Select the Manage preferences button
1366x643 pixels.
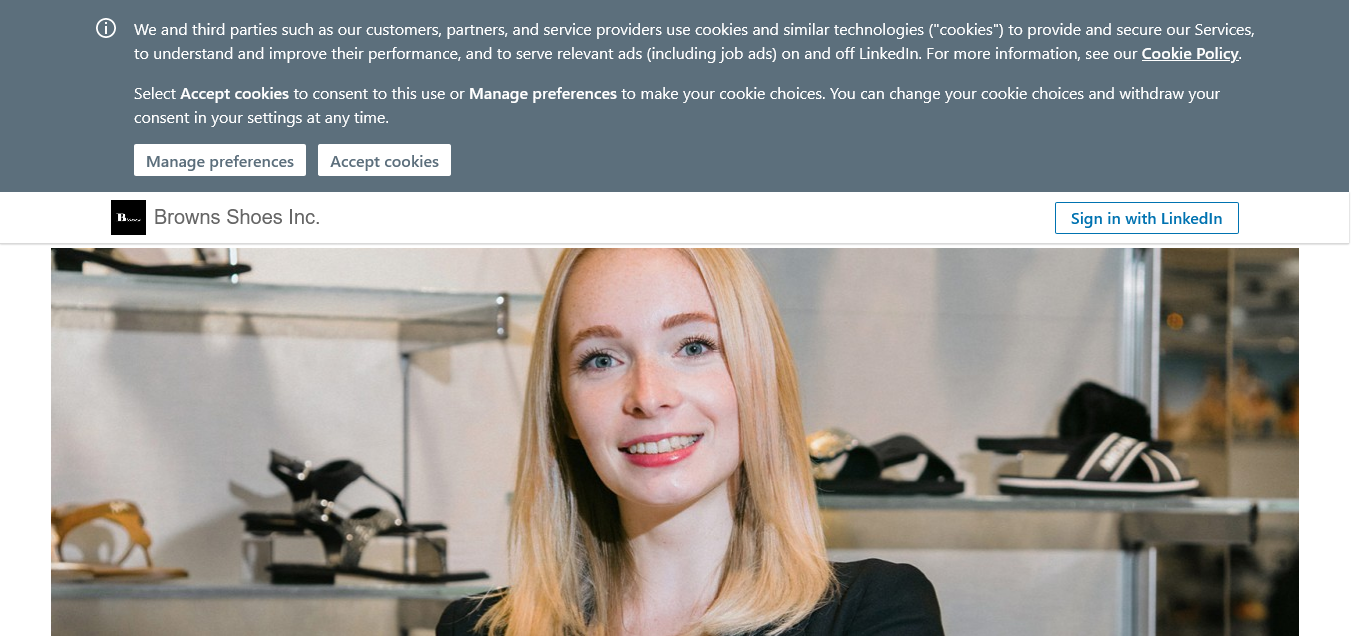(220, 161)
